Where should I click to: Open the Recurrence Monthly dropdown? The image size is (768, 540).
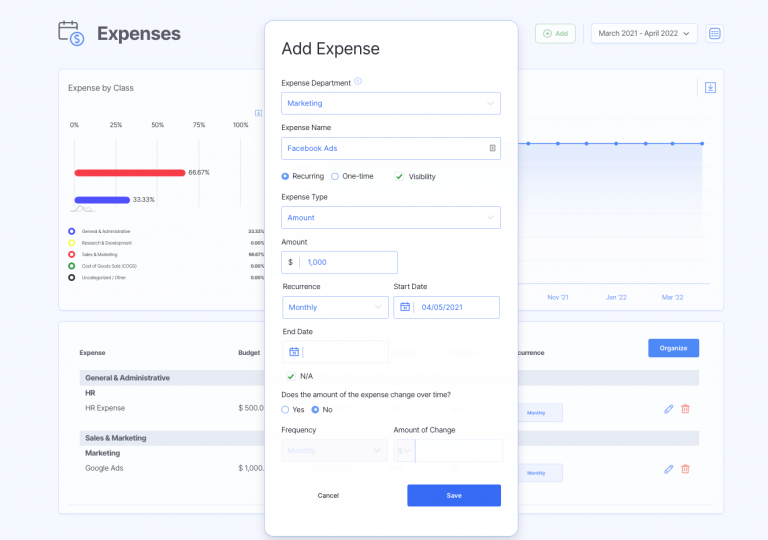tap(335, 307)
